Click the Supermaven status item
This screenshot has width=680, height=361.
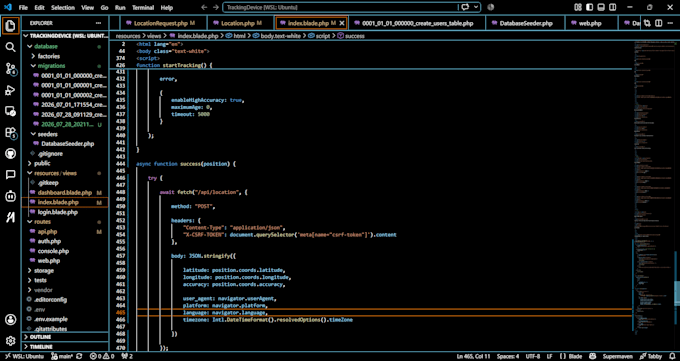click(618, 356)
